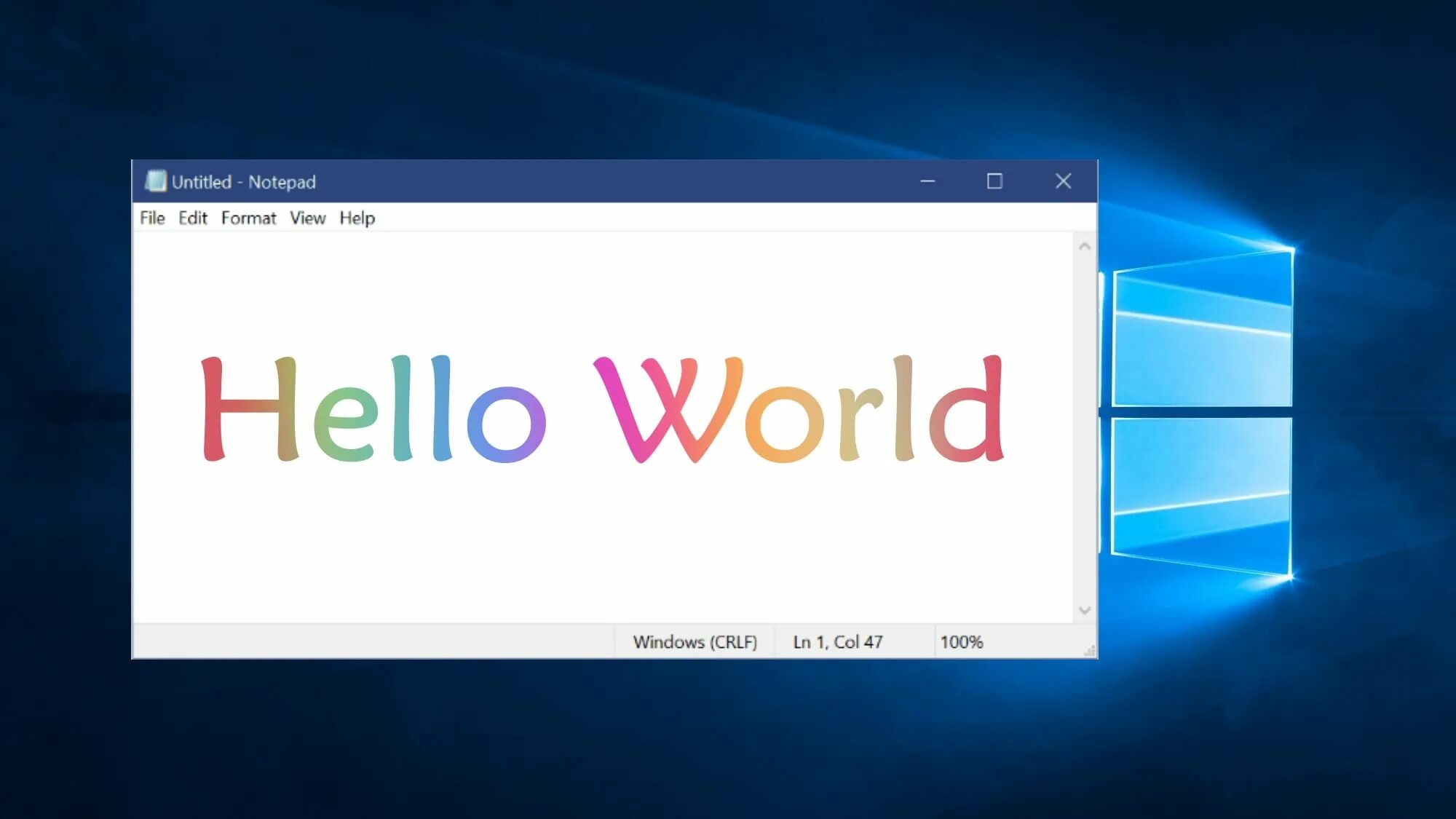
Task: Close the Untitled - Notepad window
Action: point(1063,181)
